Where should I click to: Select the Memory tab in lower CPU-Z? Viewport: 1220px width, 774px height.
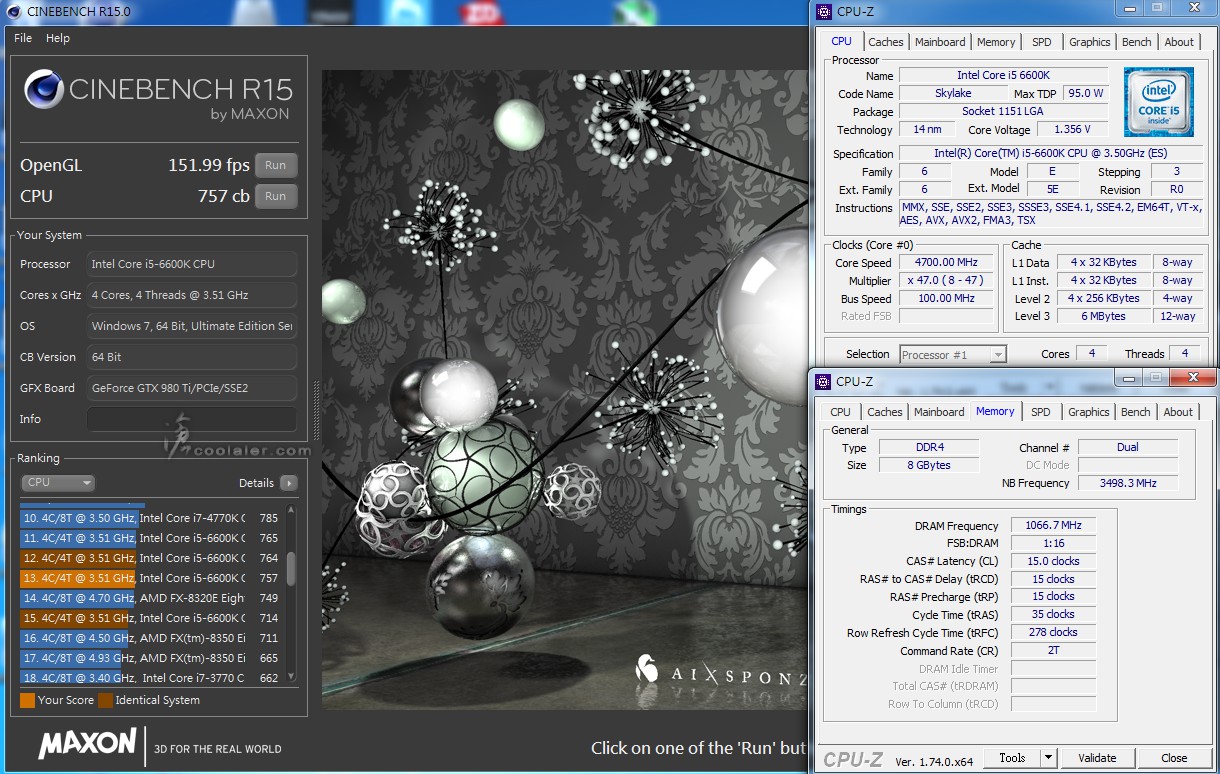pyautogui.click(x=995, y=411)
